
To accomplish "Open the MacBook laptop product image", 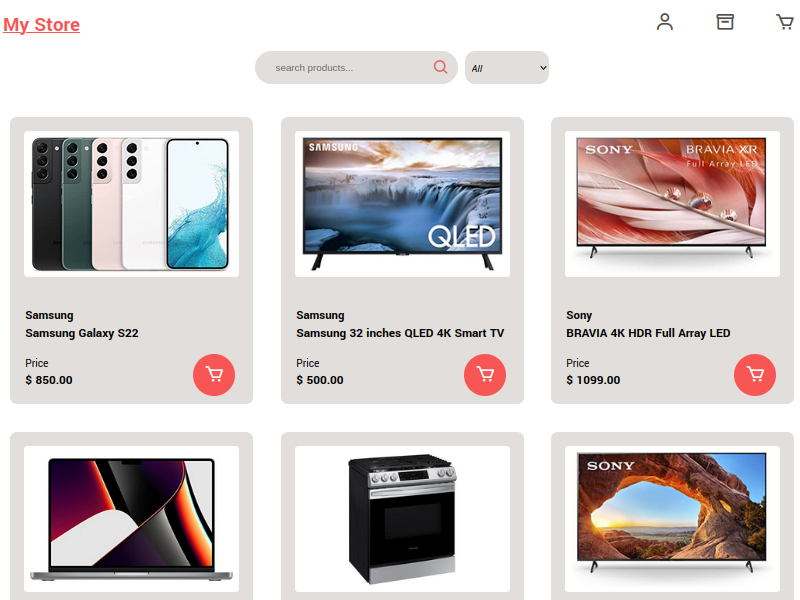I will coord(131,519).
